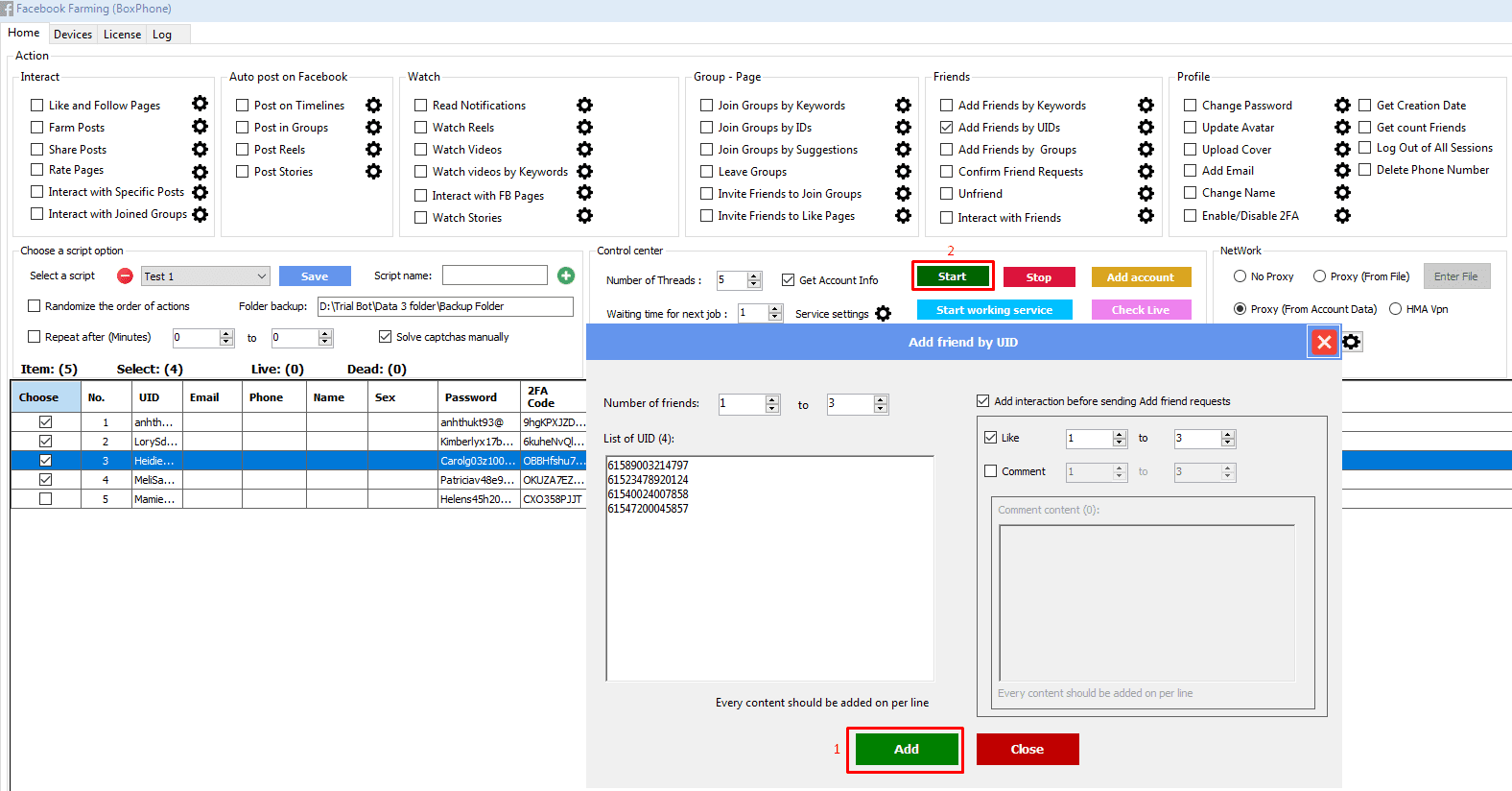Enable Like and Follow Pages checkbox
Image resolution: width=1512 pixels, height=791 pixels.
pos(37,106)
